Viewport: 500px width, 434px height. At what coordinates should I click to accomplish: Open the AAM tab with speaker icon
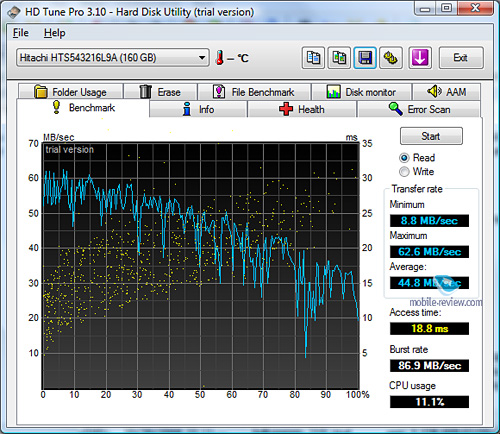pos(446,92)
